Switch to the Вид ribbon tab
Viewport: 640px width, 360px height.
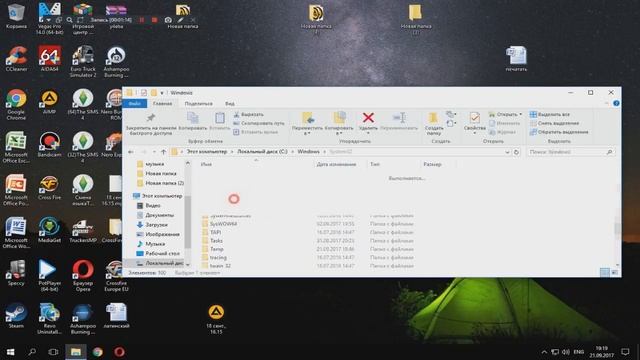[x=230, y=104]
